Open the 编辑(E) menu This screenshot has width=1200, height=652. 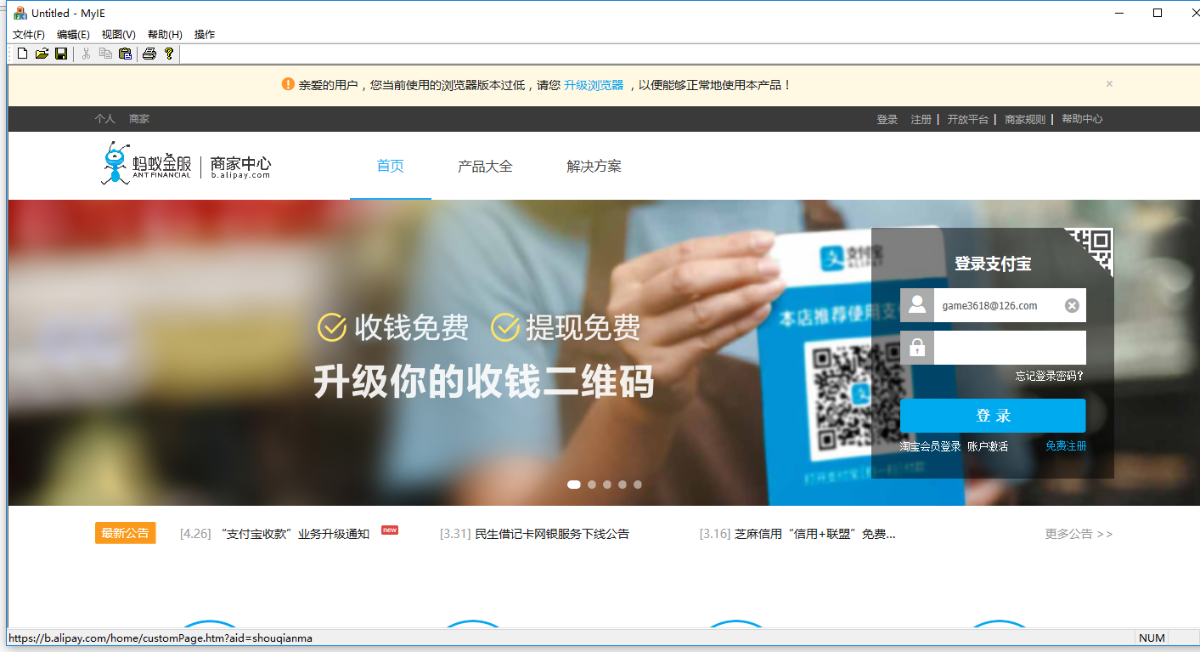click(73, 34)
